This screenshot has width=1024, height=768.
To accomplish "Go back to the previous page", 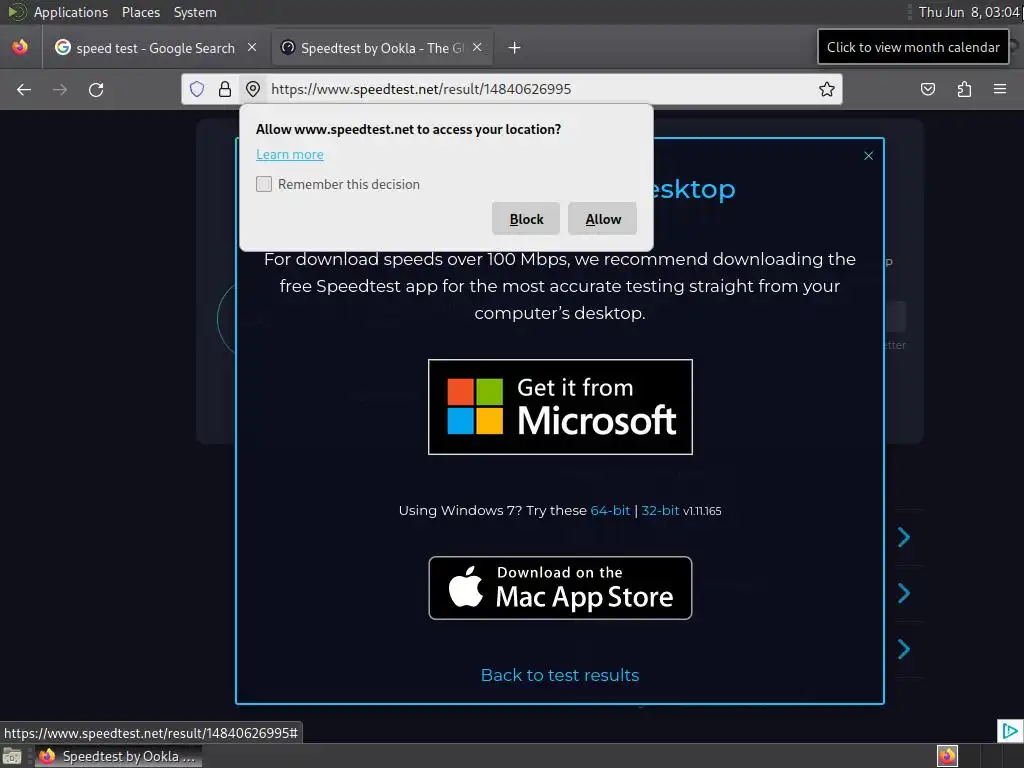I will 24,89.
